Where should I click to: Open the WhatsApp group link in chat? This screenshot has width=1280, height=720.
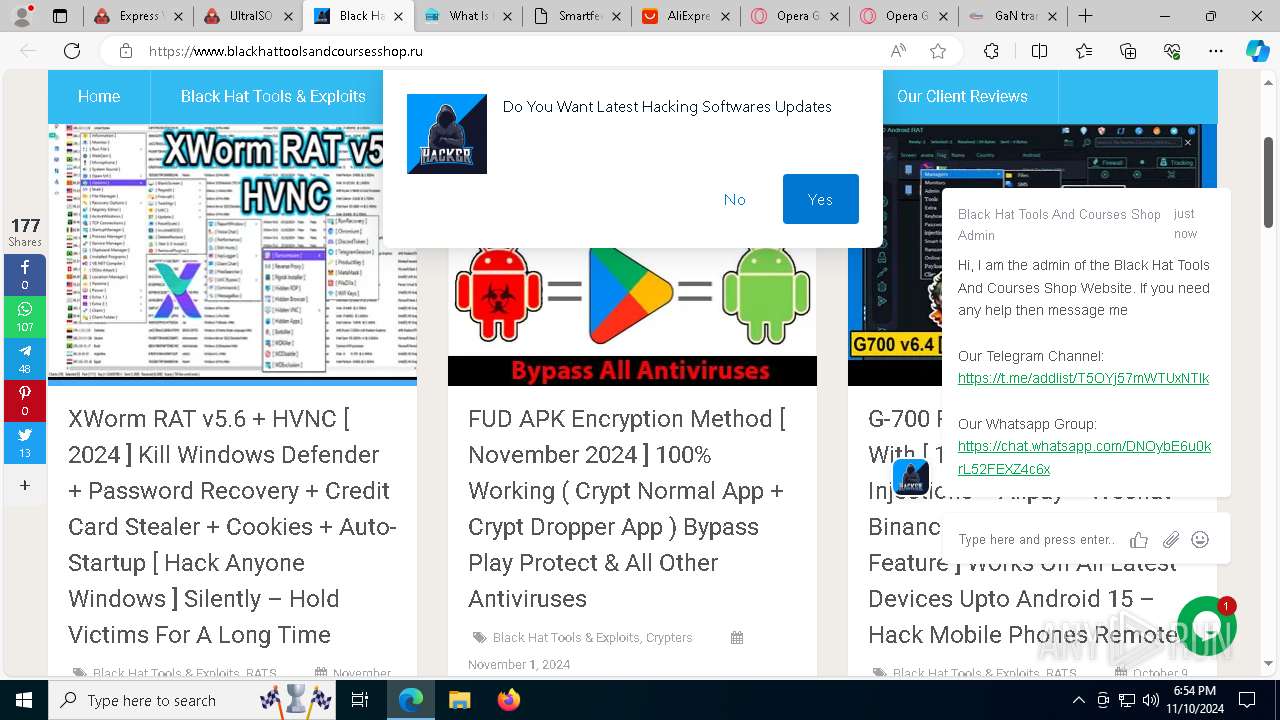tap(1084, 457)
